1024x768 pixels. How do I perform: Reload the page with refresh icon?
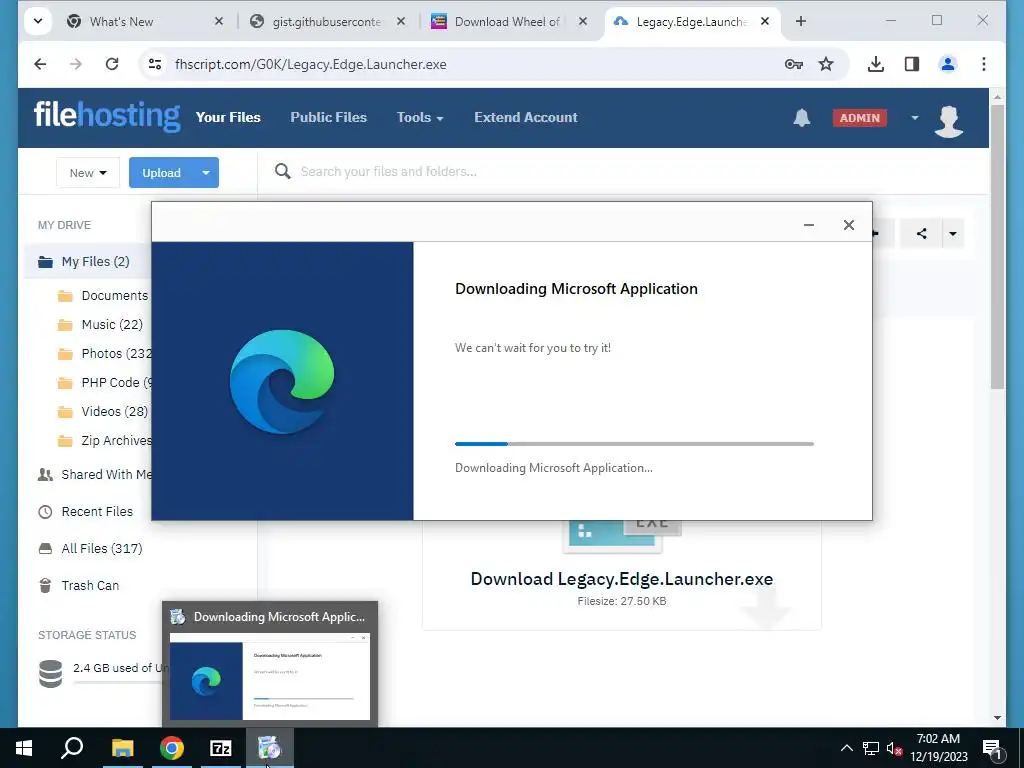pyautogui.click(x=112, y=64)
